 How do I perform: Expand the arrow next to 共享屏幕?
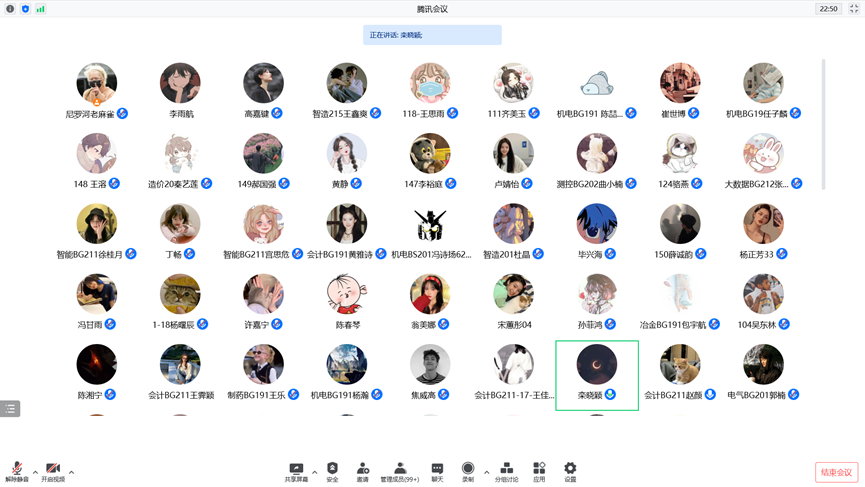tap(314, 472)
